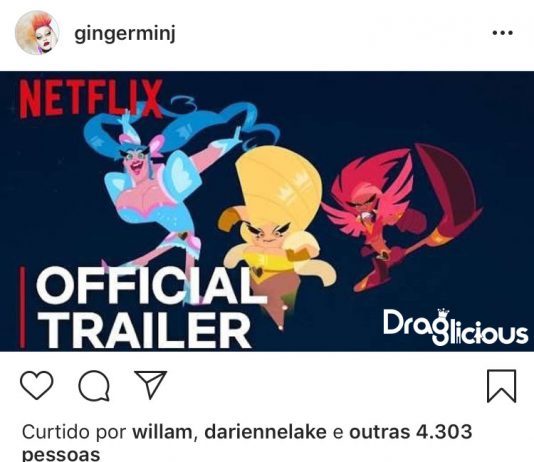Image resolution: width=534 pixels, height=462 pixels.
Task: Click the Netflix logo in the trailer image
Action: pyautogui.click(x=91, y=99)
